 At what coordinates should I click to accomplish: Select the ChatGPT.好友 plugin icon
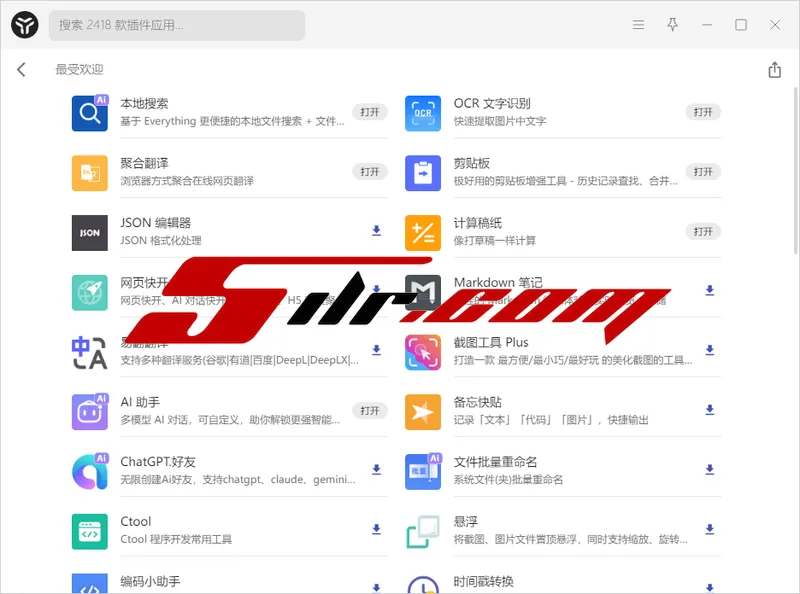click(90, 472)
